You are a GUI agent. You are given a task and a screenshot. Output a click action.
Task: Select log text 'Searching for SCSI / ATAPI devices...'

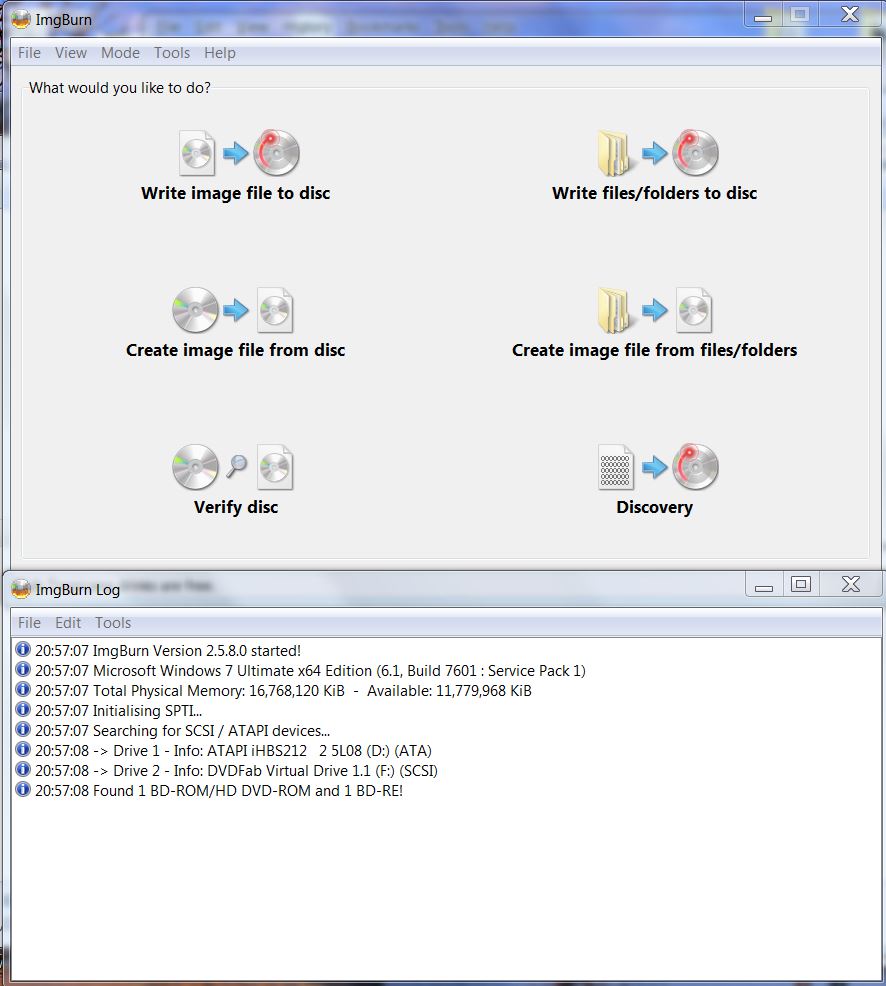point(211,731)
